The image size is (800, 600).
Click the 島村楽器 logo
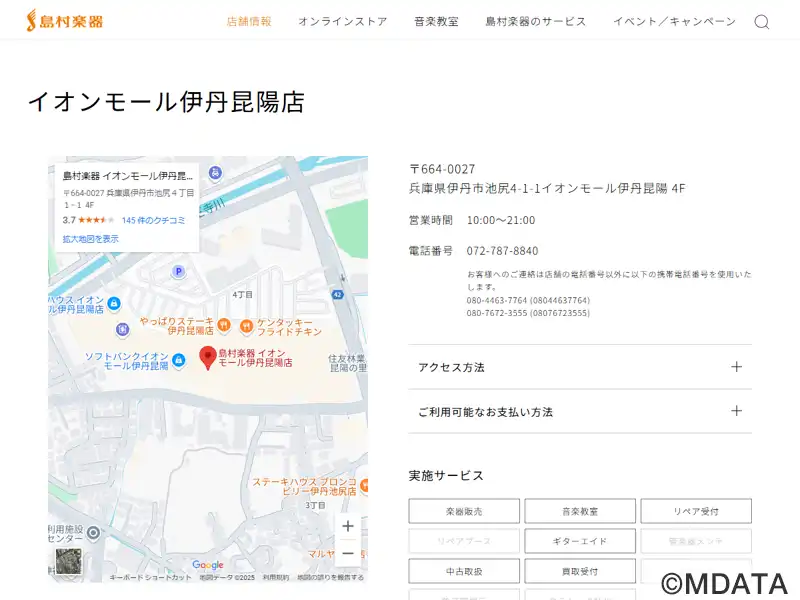pyautogui.click(x=65, y=21)
